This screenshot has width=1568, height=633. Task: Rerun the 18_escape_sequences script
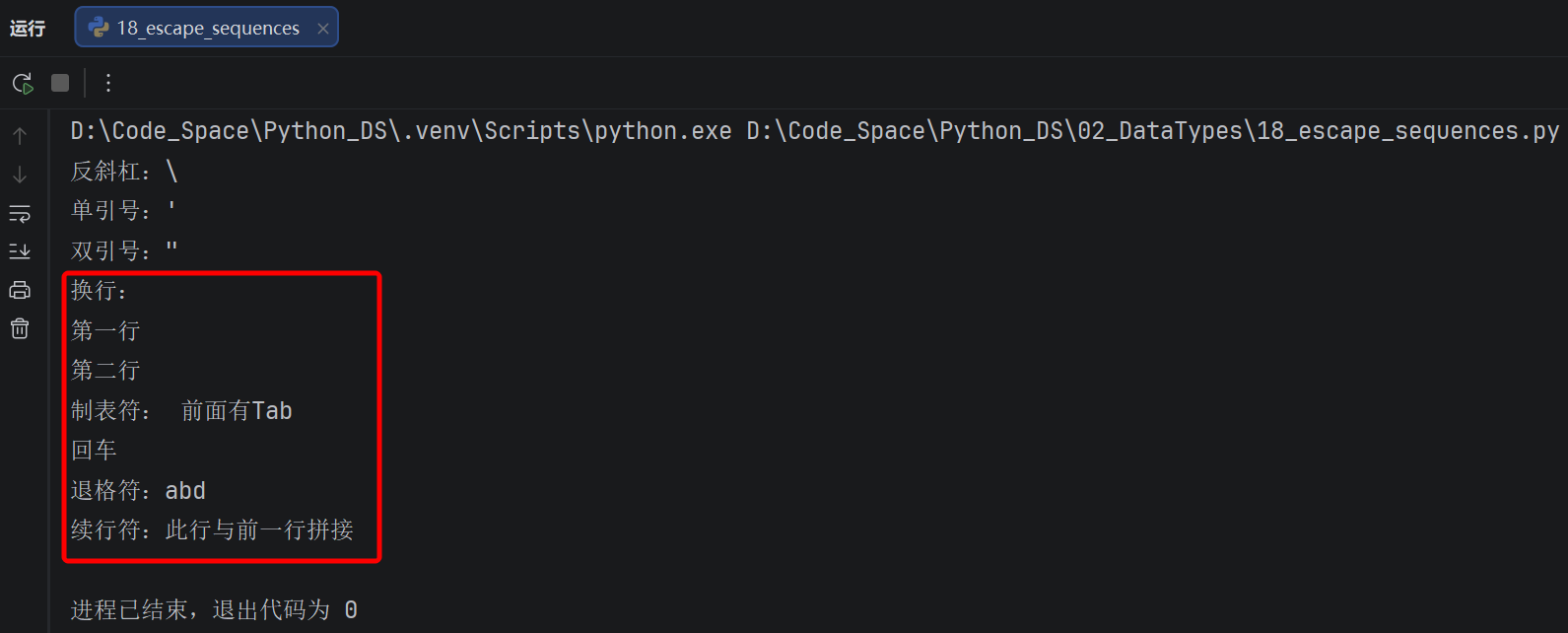tap(23, 83)
